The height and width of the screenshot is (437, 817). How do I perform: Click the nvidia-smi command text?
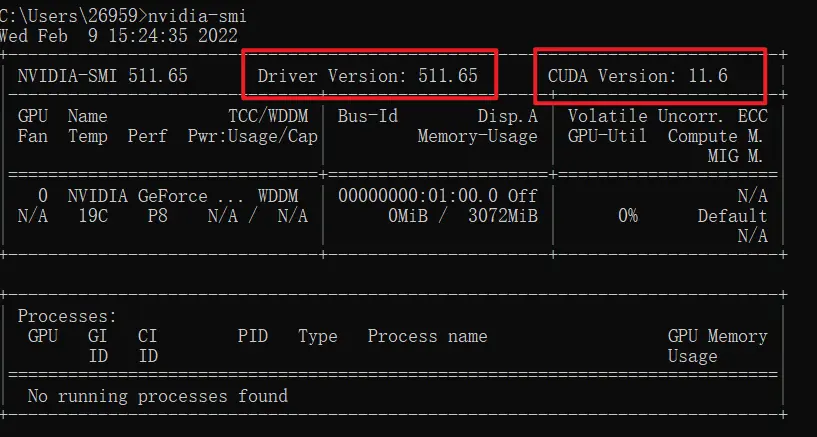197,16
